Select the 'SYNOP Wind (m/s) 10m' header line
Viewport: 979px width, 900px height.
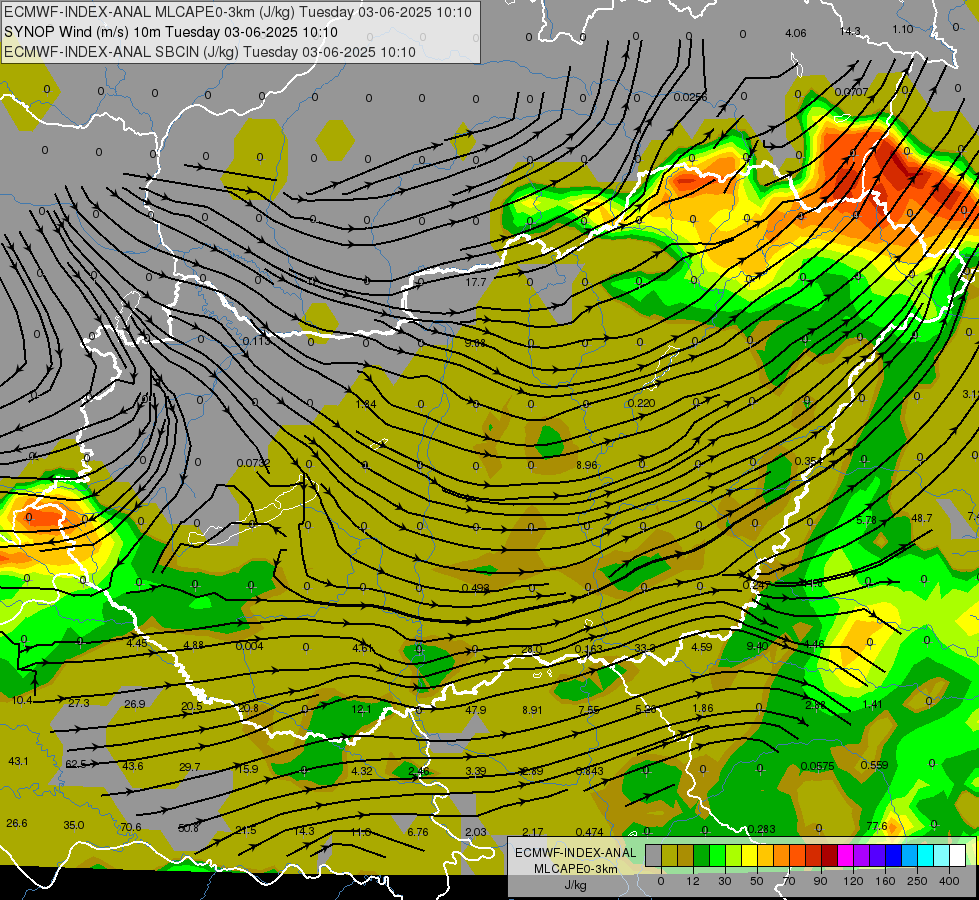tap(170, 32)
